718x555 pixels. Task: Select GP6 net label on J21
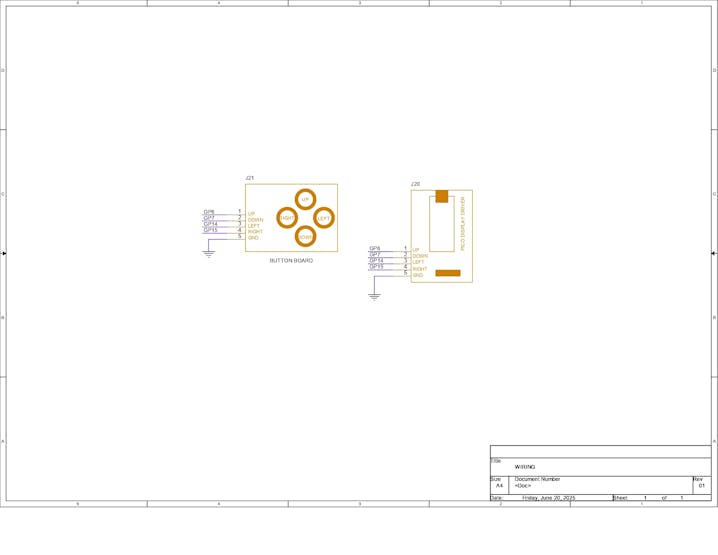click(209, 212)
